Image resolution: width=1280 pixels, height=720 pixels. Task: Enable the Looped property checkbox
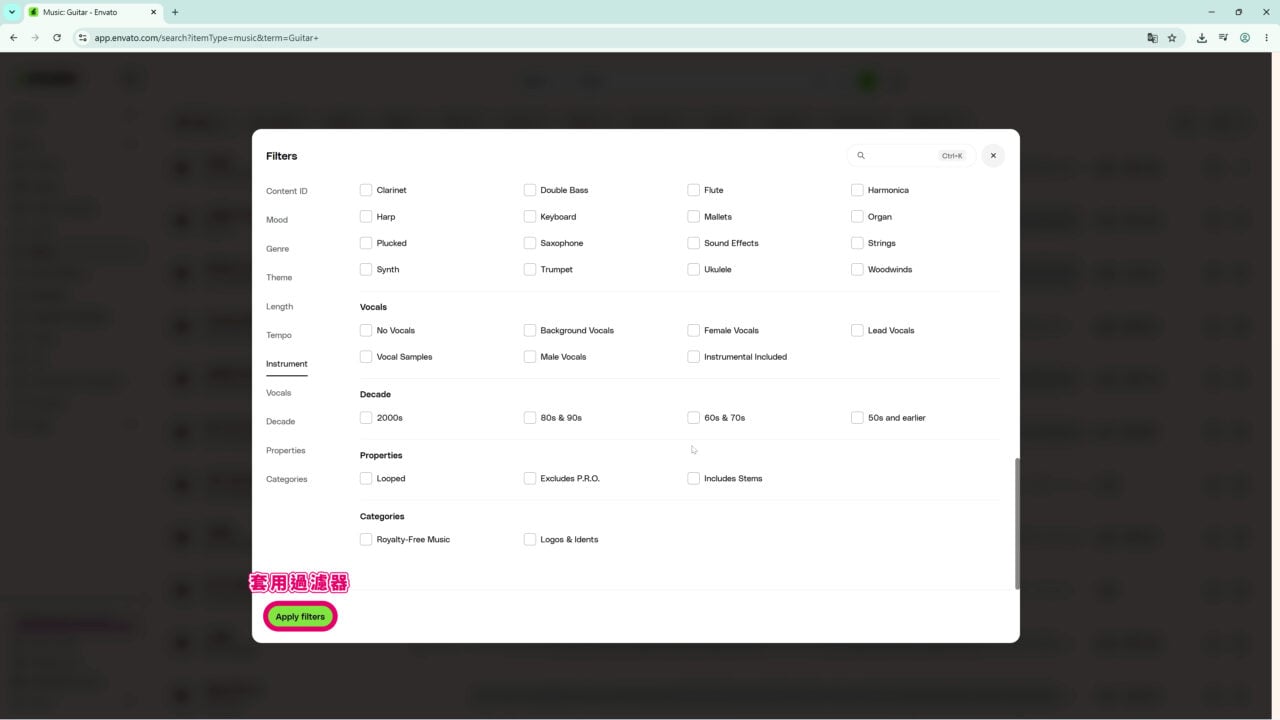point(366,478)
